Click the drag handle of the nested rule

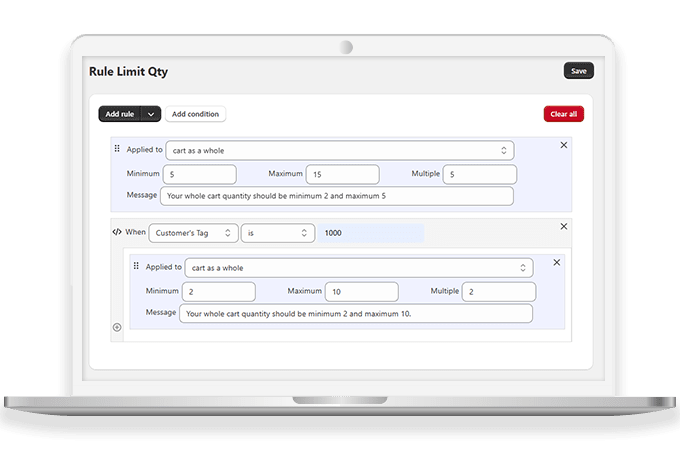[136, 267]
